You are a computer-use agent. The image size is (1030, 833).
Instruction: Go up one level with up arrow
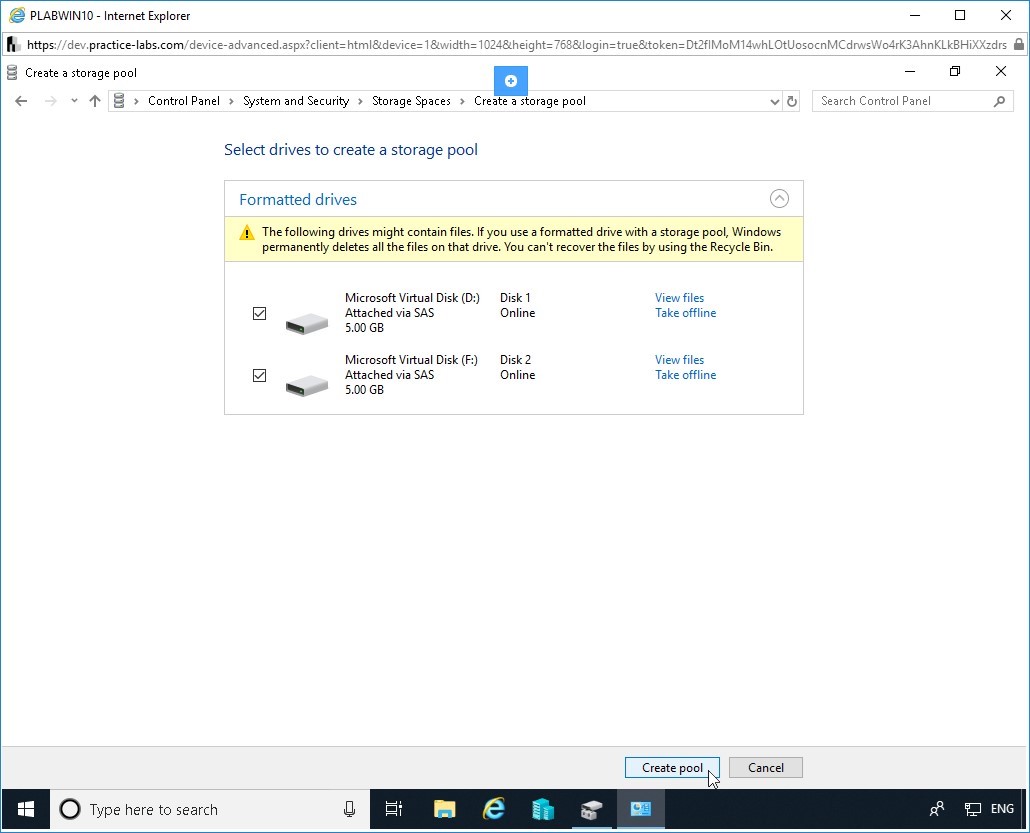pyautogui.click(x=95, y=101)
